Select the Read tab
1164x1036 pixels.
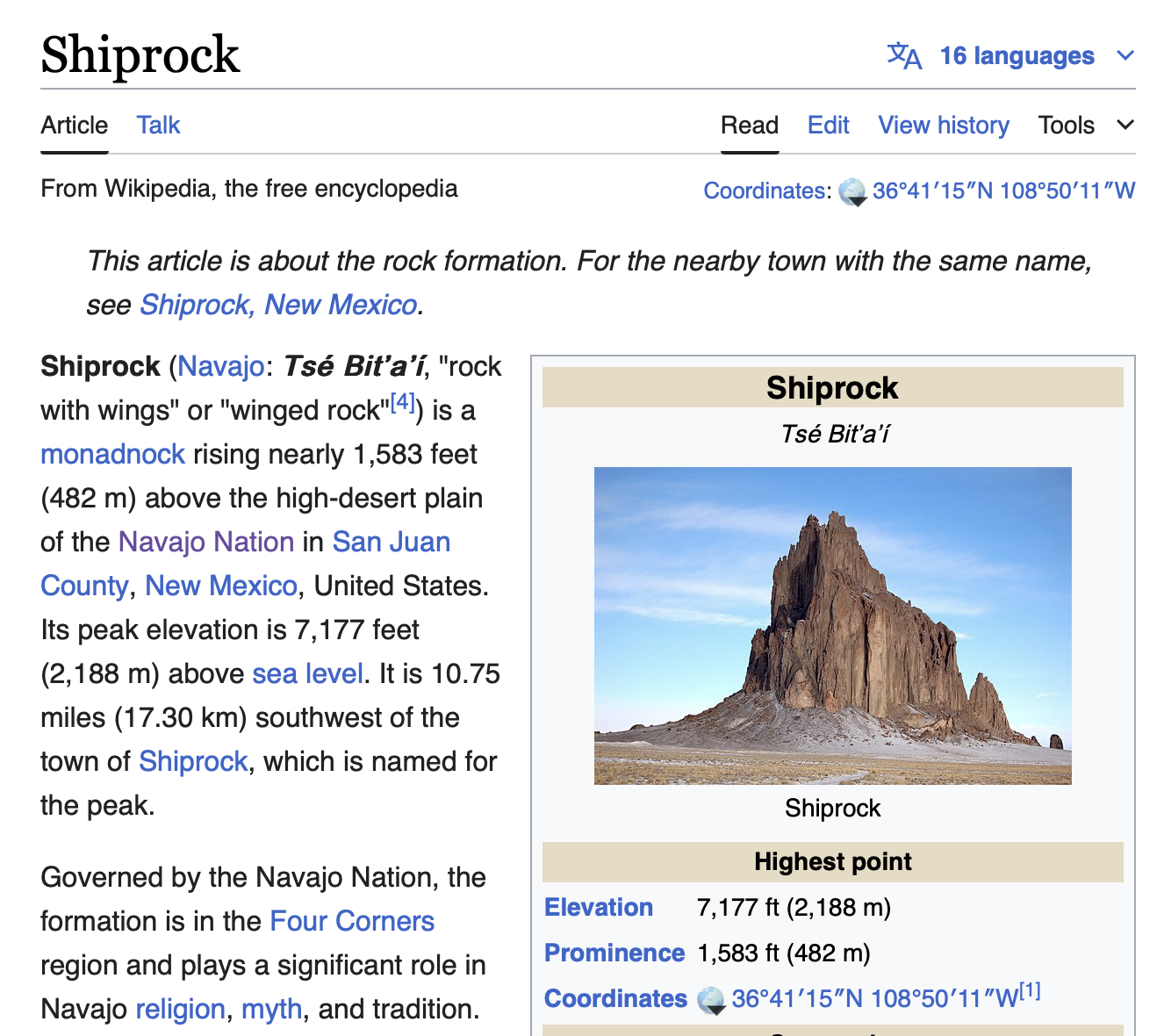point(750,126)
